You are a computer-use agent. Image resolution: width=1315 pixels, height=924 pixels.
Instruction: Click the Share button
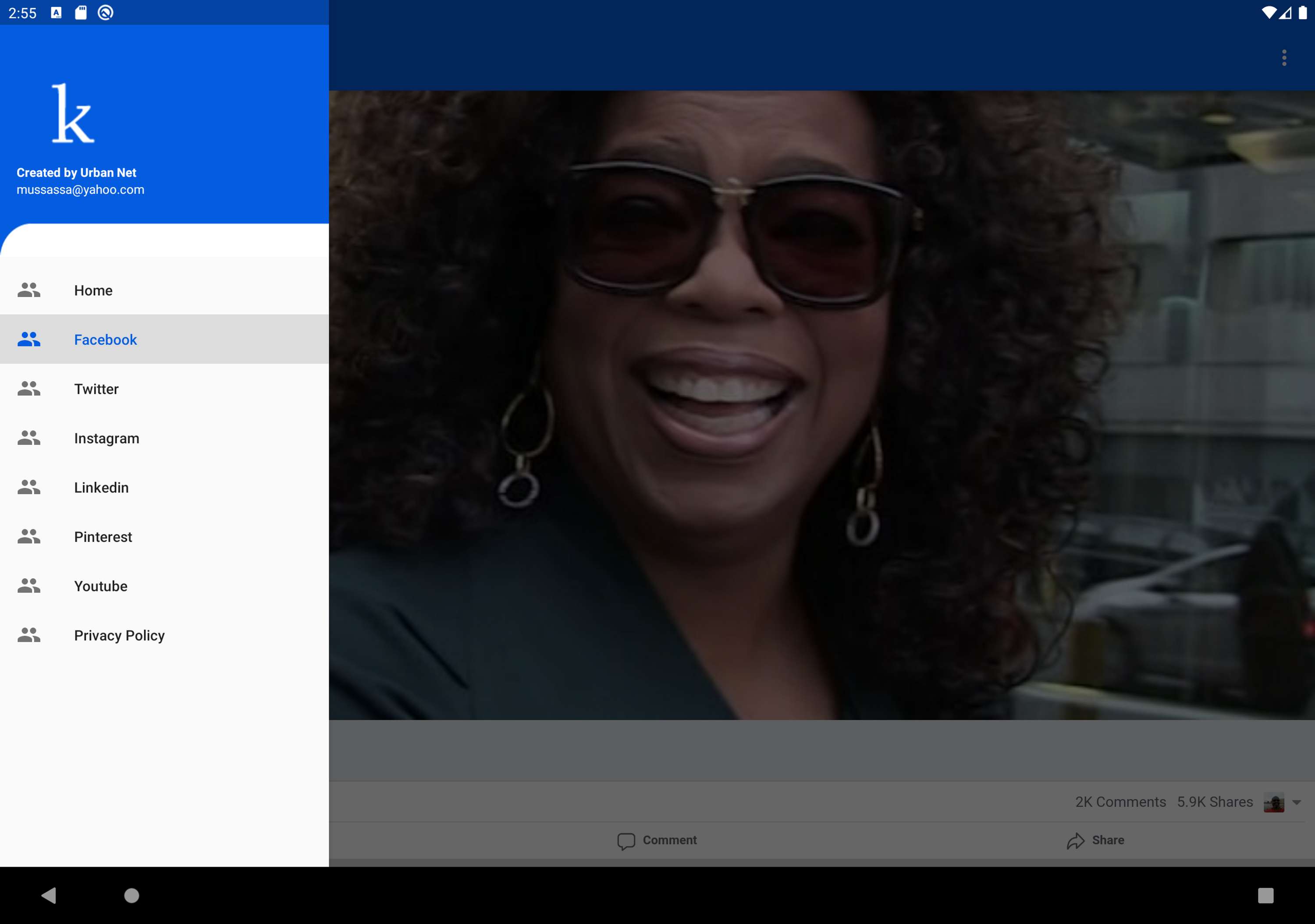point(1095,840)
